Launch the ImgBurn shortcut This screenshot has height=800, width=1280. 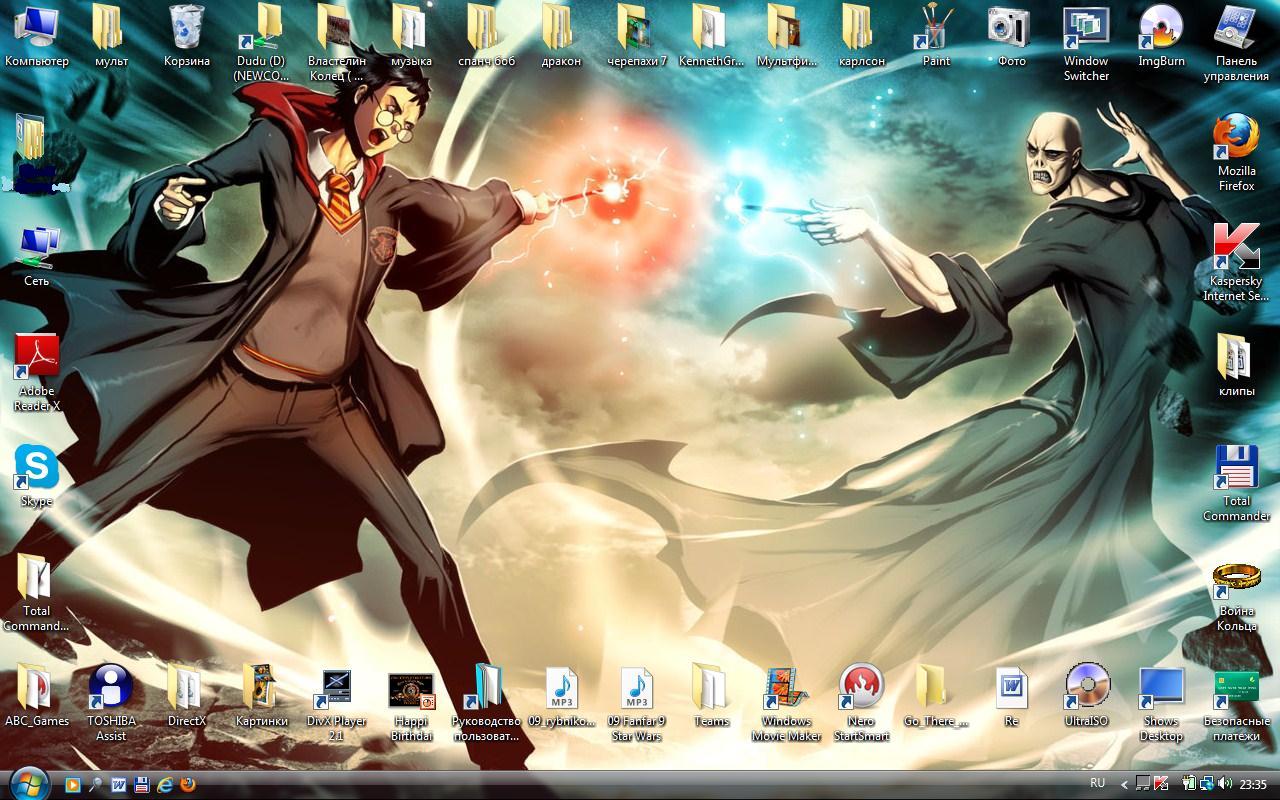[x=1161, y=36]
